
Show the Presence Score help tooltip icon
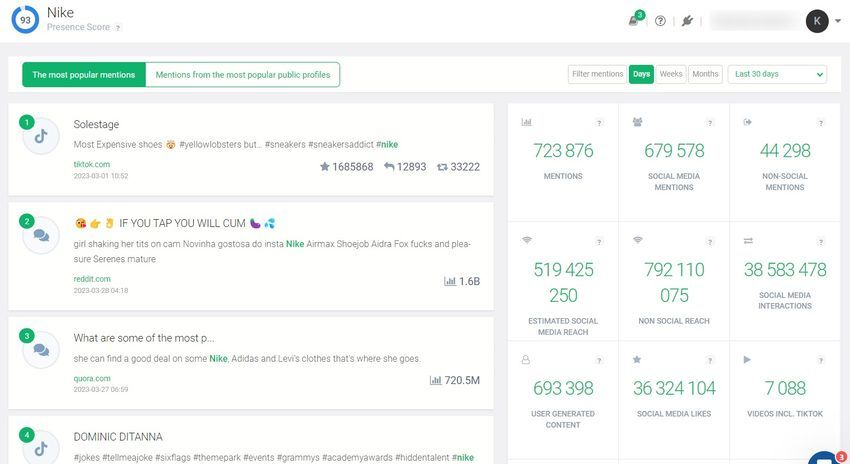[x=118, y=28]
